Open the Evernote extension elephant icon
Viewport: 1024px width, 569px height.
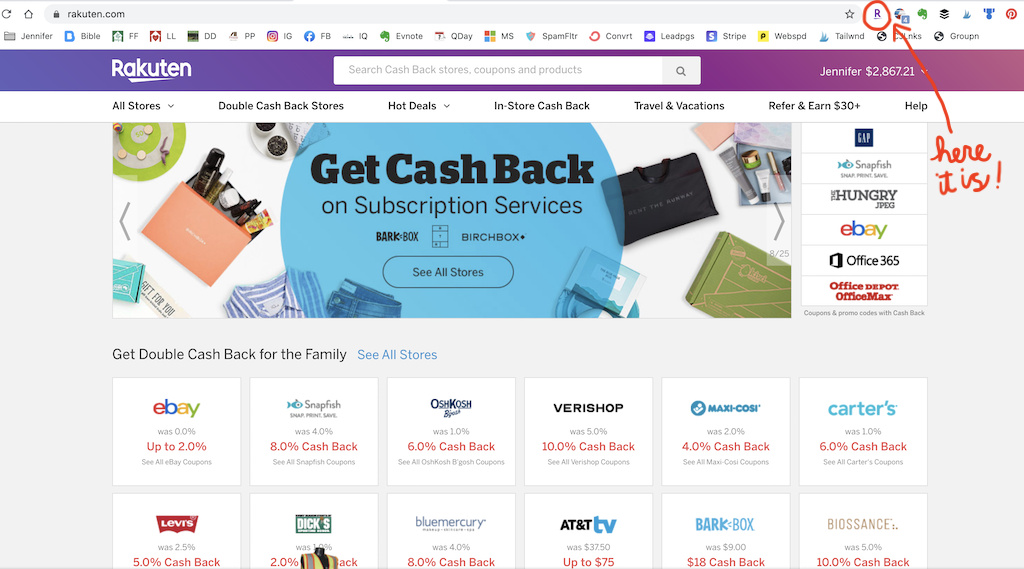(x=922, y=14)
